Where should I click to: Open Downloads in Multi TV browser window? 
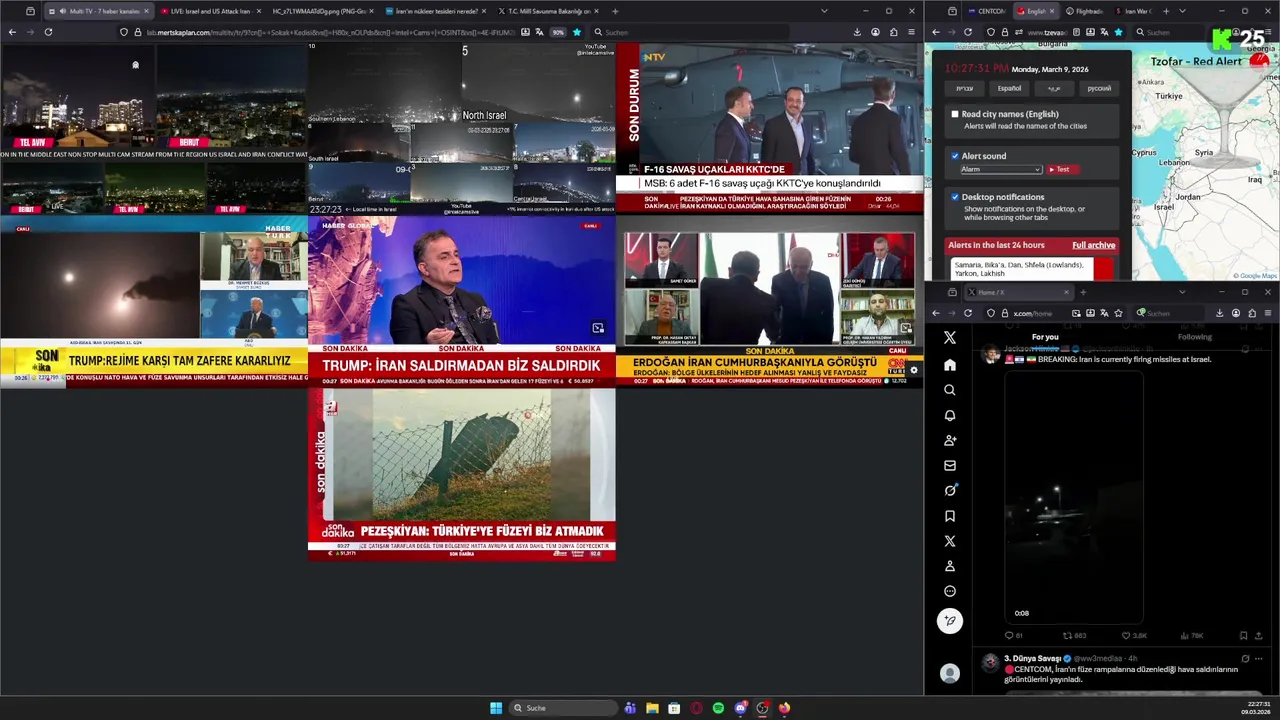857,32
